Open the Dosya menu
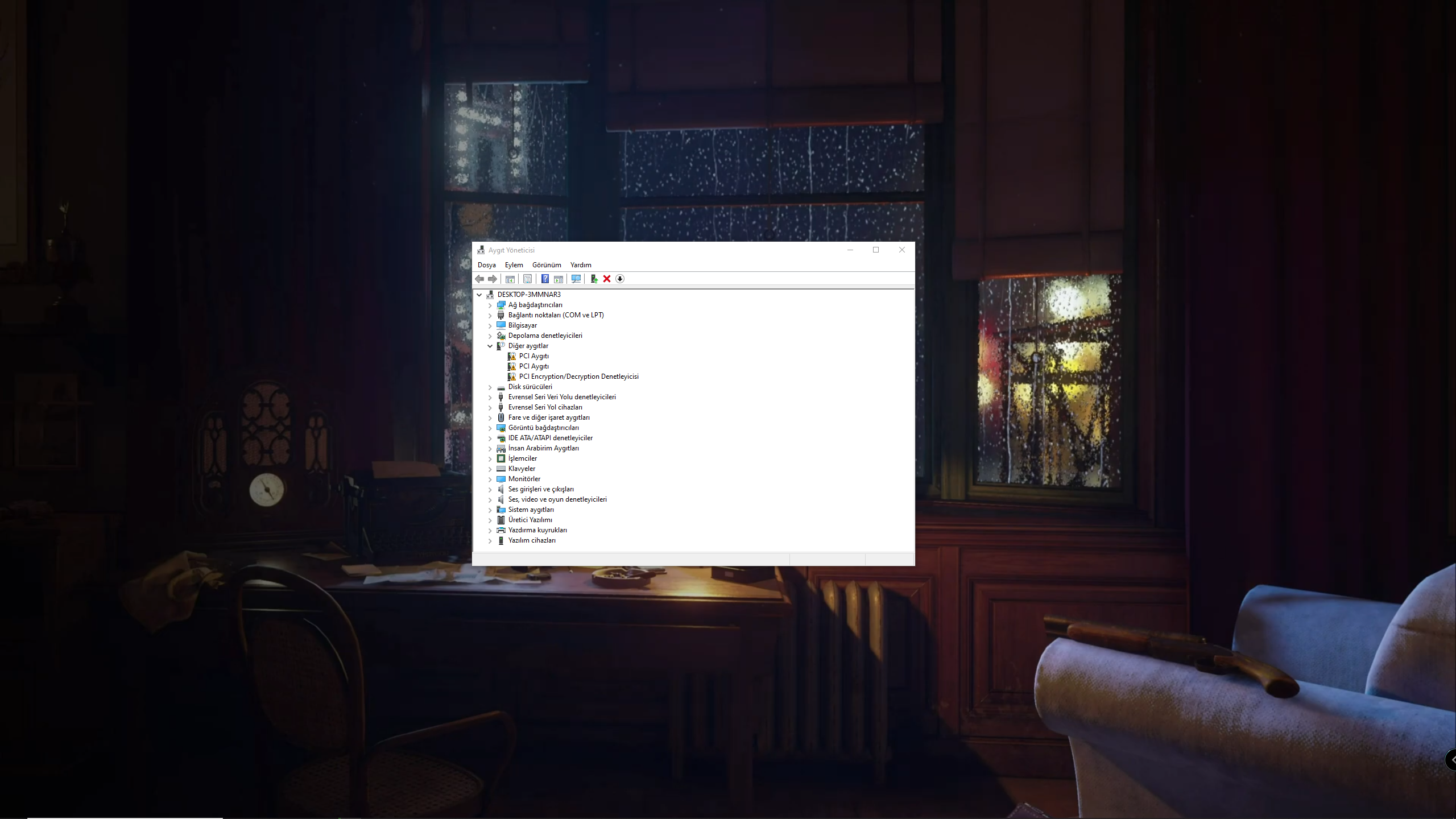The height and width of the screenshot is (819, 1456). coord(486,265)
